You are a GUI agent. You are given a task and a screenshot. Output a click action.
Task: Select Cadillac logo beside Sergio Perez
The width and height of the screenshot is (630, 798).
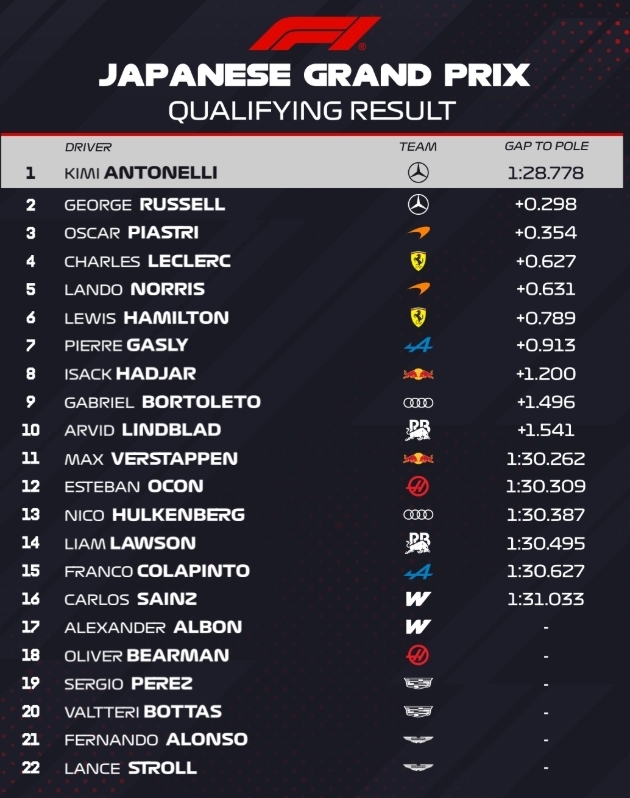coord(418,684)
